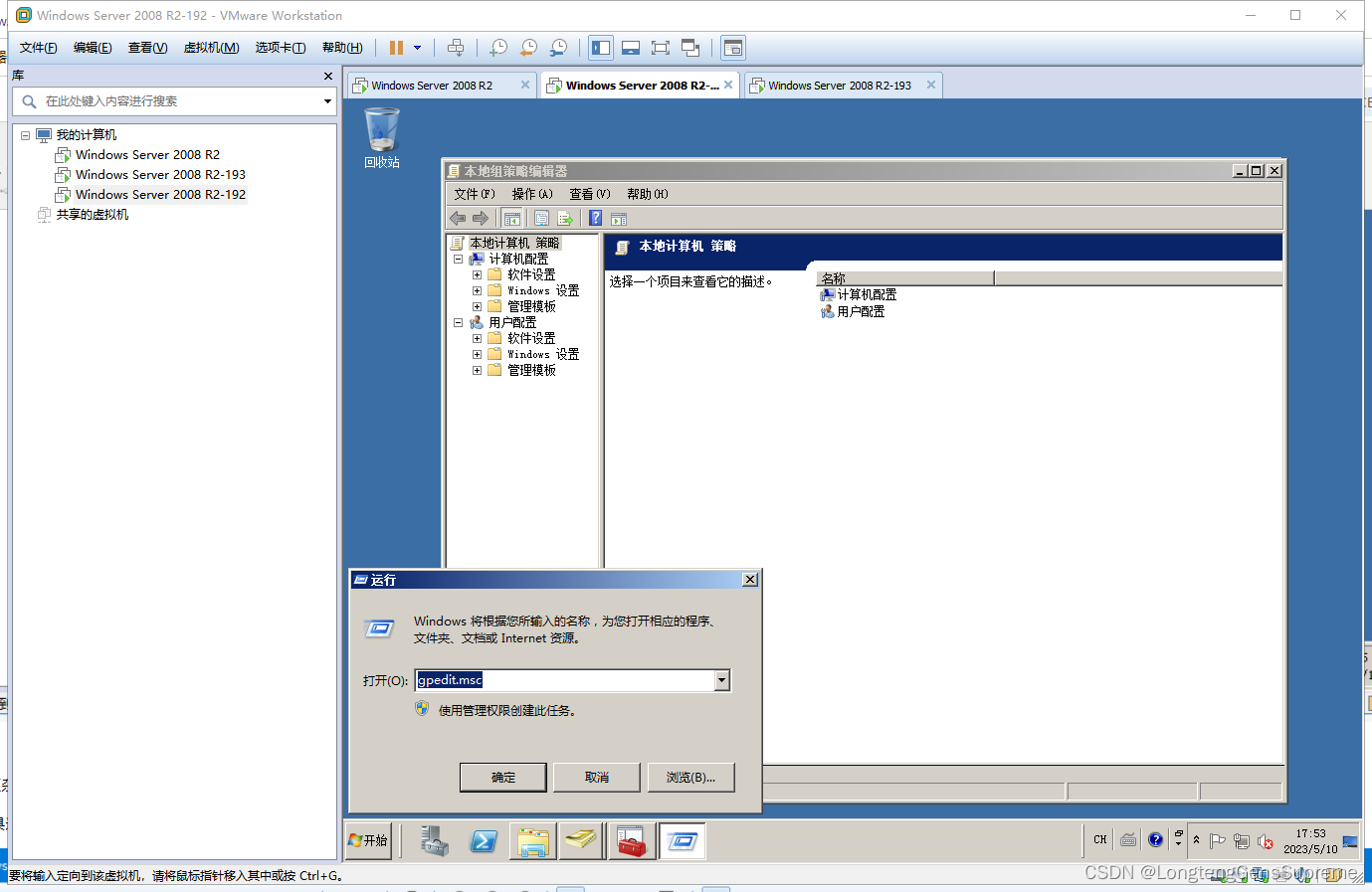Collapse the 我的计算机 tree node
The height and width of the screenshot is (892, 1372).
point(26,135)
